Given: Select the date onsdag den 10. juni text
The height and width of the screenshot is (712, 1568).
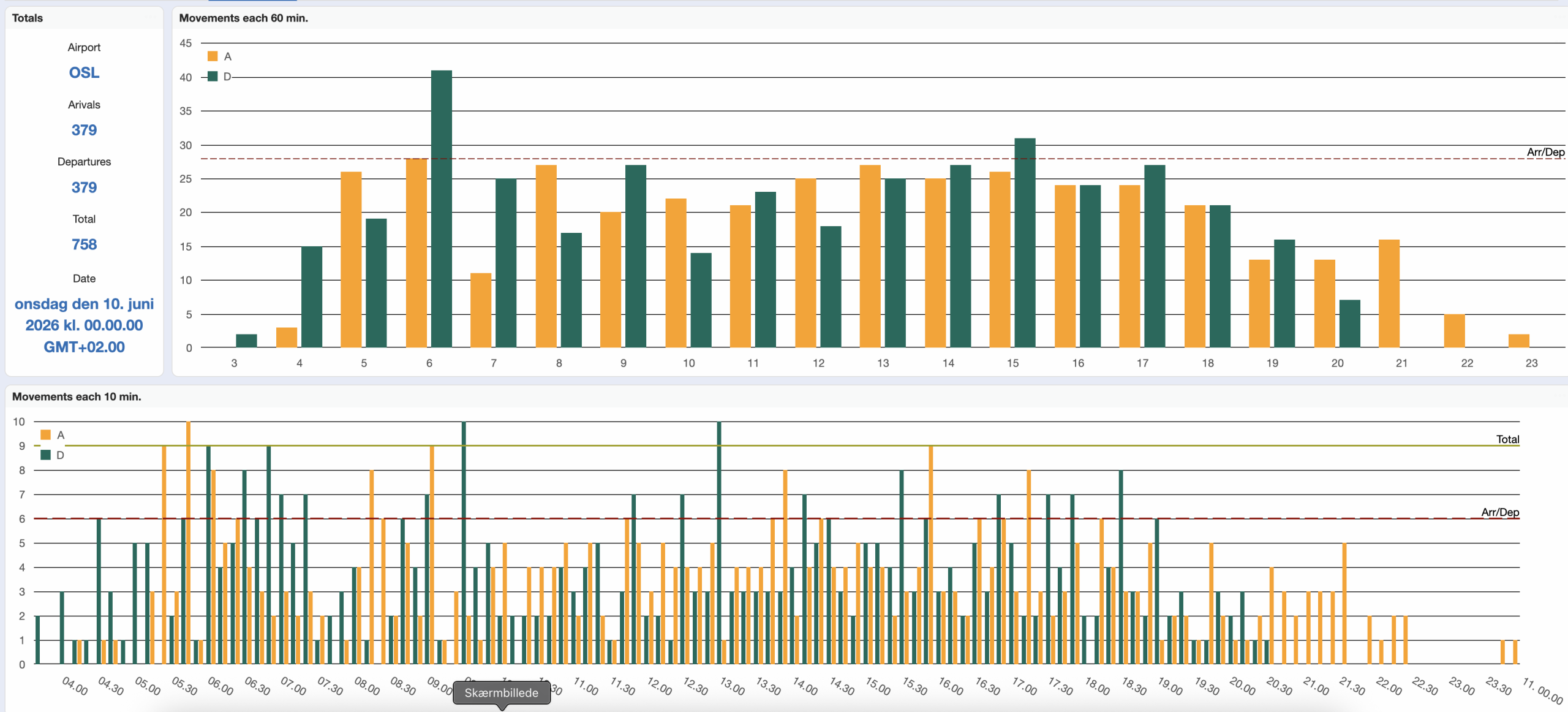Looking at the screenshot, I should pos(84,305).
